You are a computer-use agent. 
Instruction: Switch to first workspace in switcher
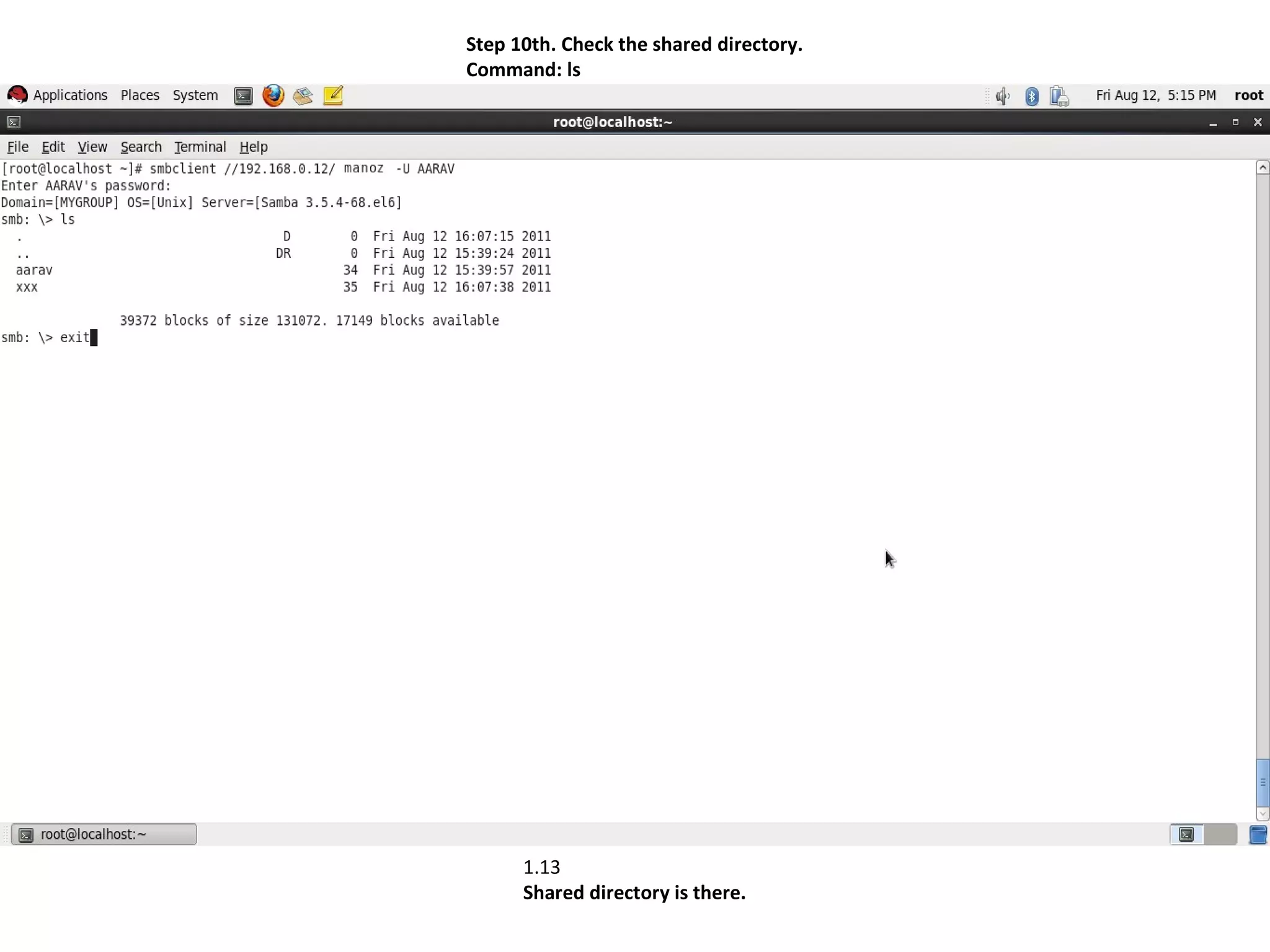tap(1186, 835)
